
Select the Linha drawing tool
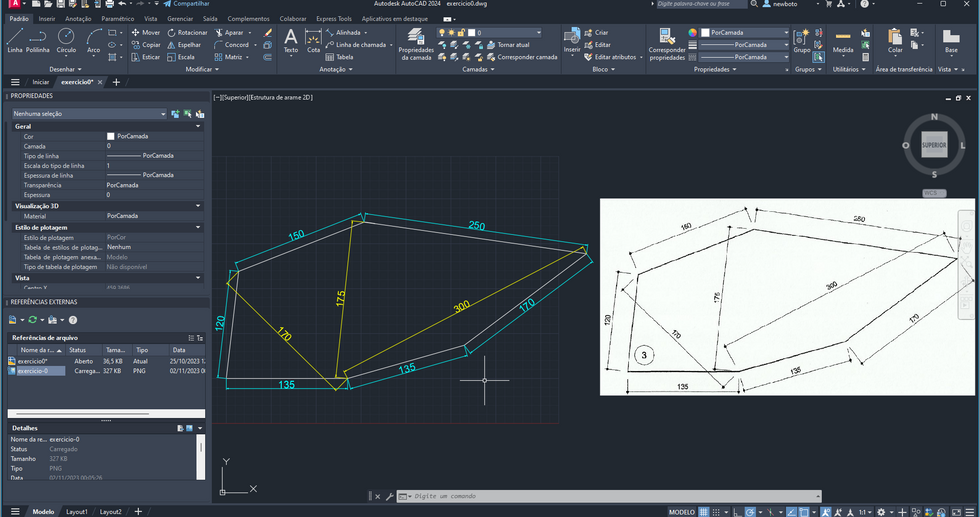tap(14, 40)
